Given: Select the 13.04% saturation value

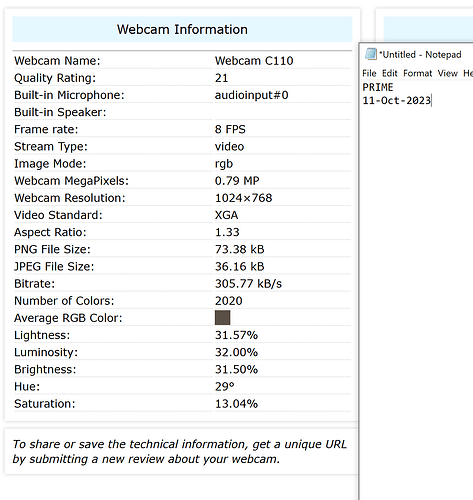Looking at the screenshot, I should (236, 404).
